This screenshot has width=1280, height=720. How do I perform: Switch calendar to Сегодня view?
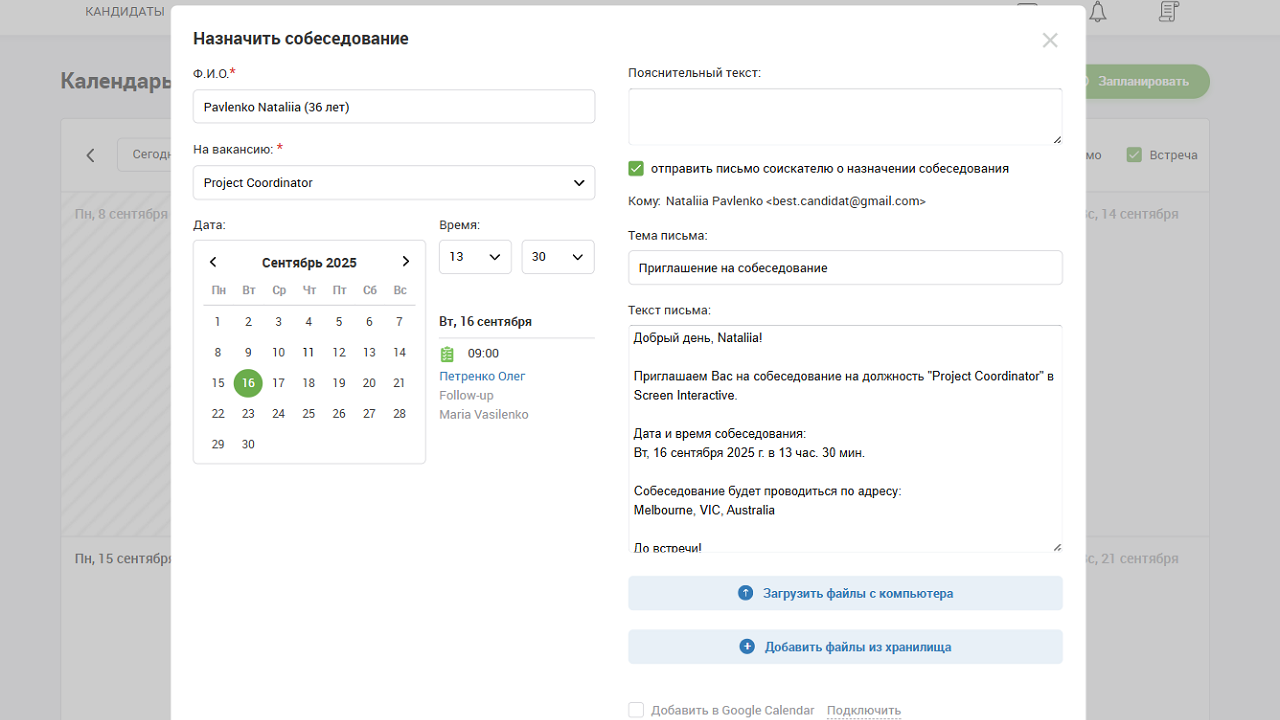pyautogui.click(x=152, y=154)
